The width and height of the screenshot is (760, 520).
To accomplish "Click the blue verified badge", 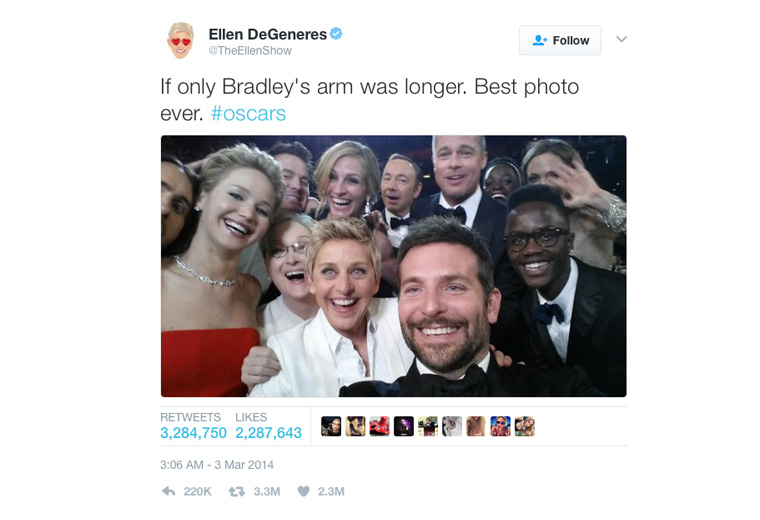I will (x=336, y=34).
